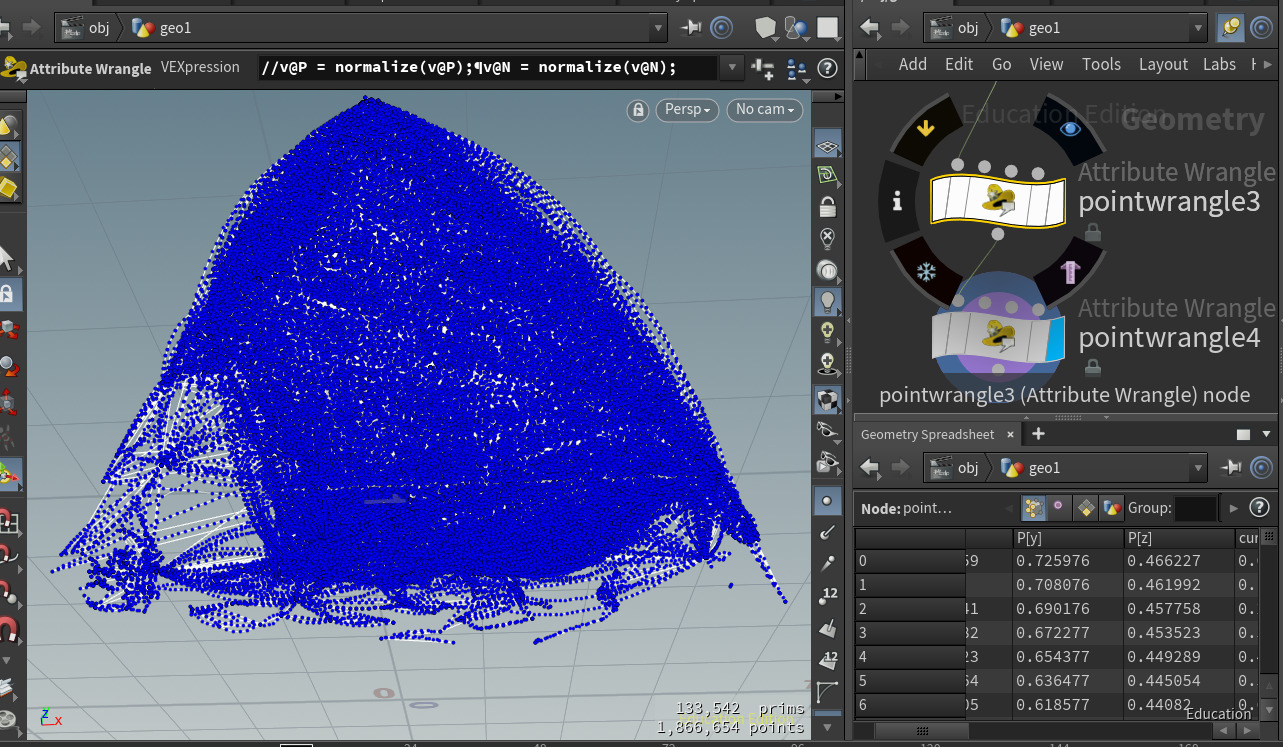The height and width of the screenshot is (747, 1283).
Task: Click the spreadsheet Group input field
Action: click(x=1195, y=508)
